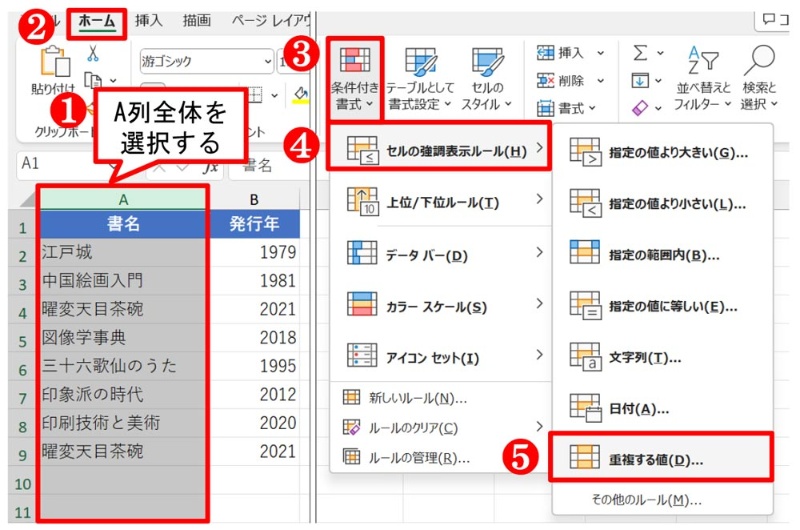This screenshot has height=530, width=800.
Task: Select 指定の値に等しい(E)... rule
Action: pyautogui.click(x=662, y=306)
